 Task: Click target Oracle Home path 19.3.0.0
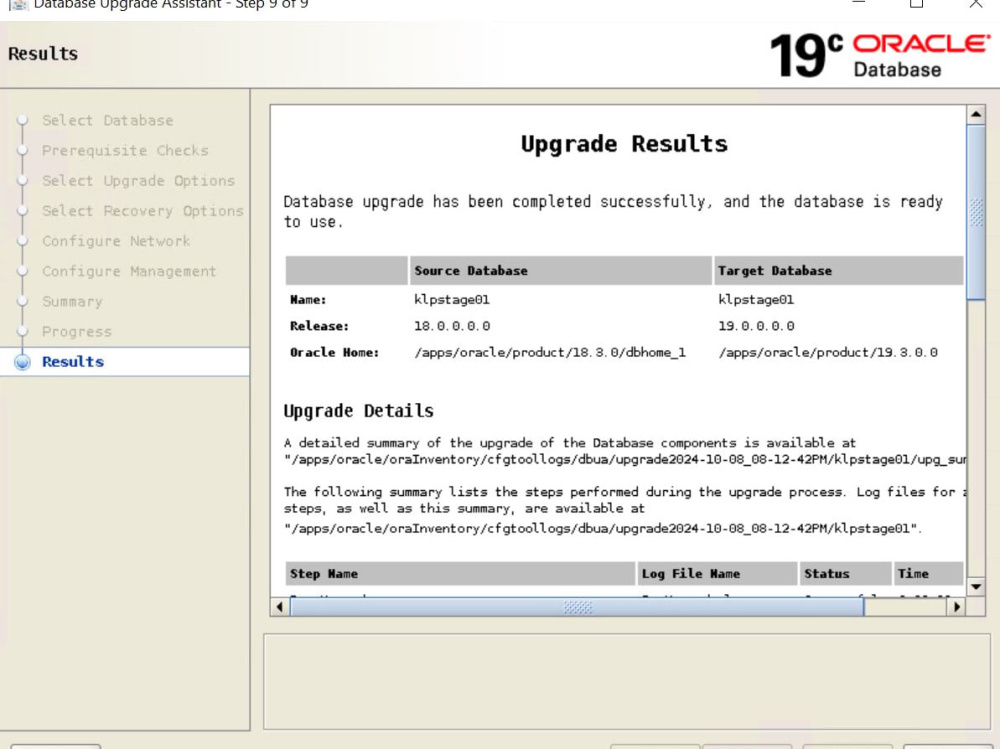(828, 352)
